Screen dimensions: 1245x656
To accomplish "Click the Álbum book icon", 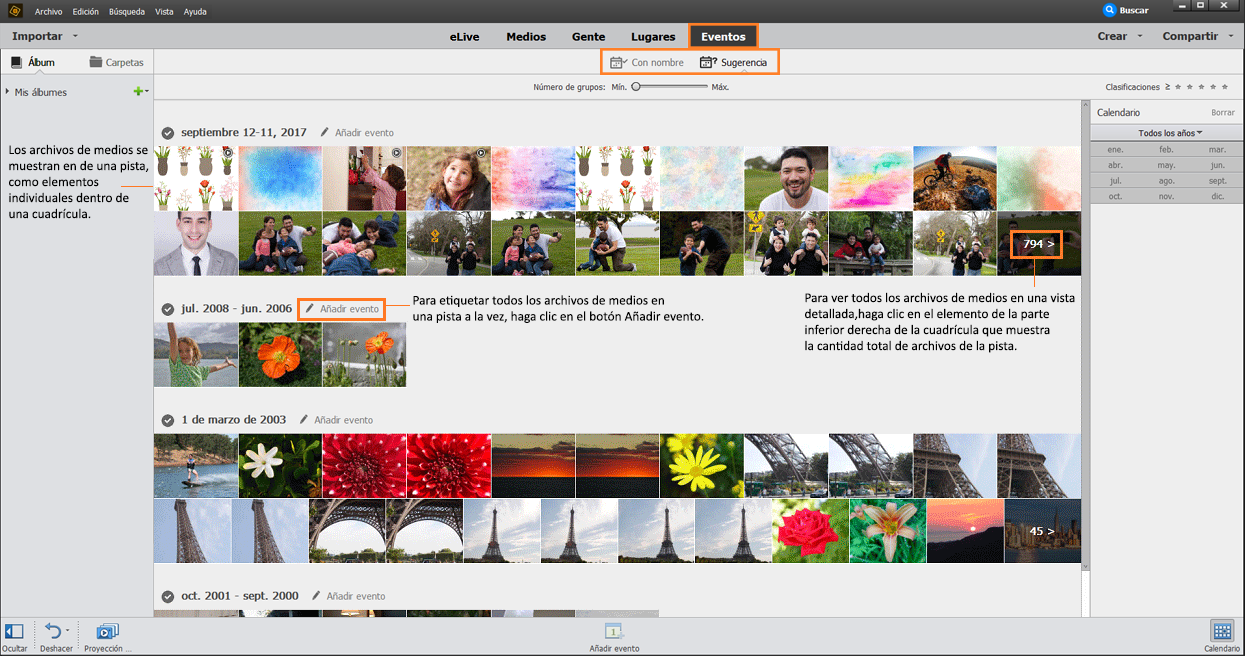I will pos(16,62).
